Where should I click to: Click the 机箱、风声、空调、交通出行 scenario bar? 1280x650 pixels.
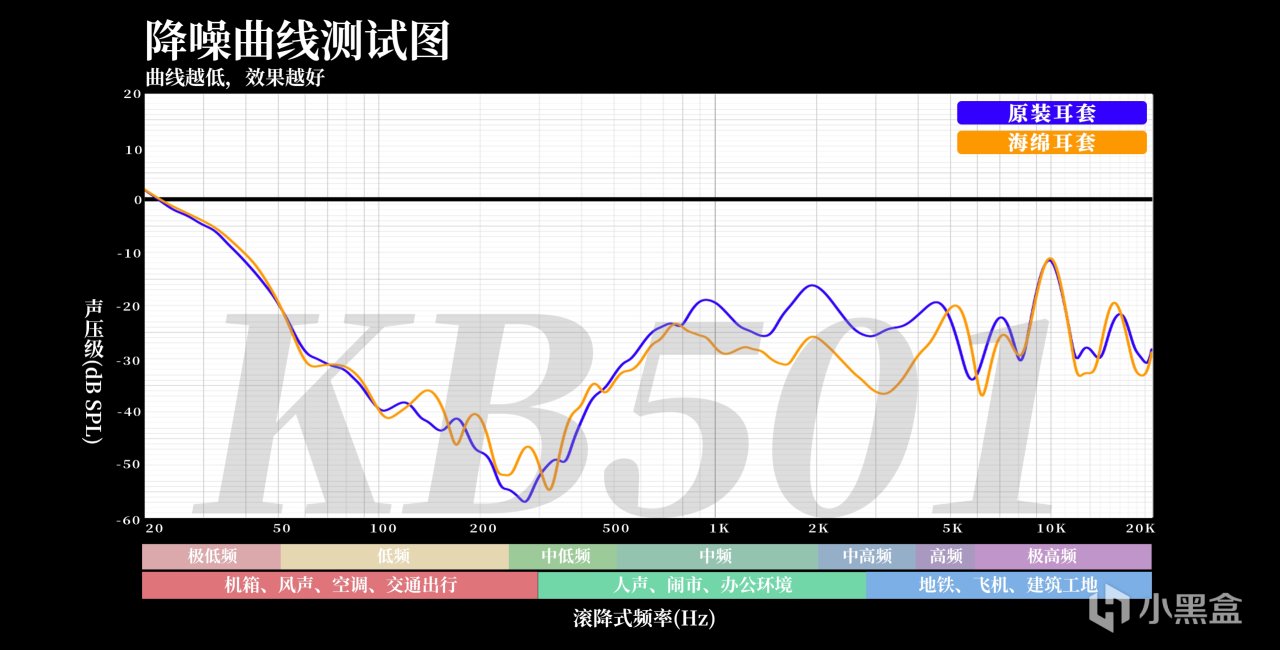(x=340, y=585)
